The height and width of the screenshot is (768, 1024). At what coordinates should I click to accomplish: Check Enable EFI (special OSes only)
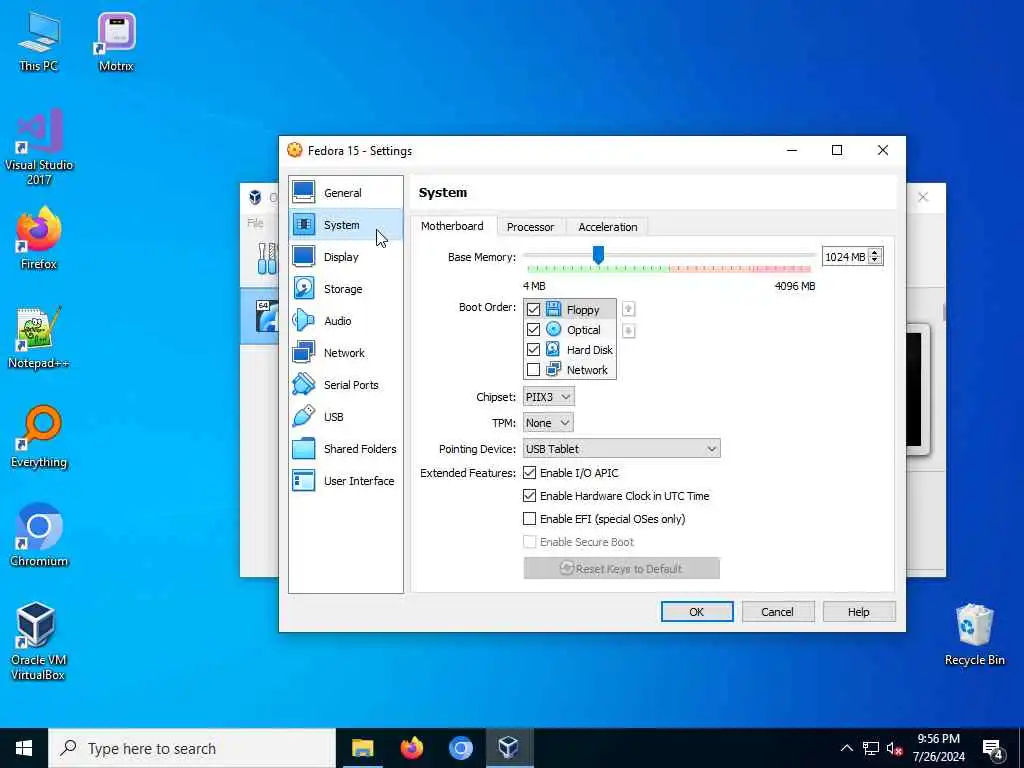(x=530, y=519)
